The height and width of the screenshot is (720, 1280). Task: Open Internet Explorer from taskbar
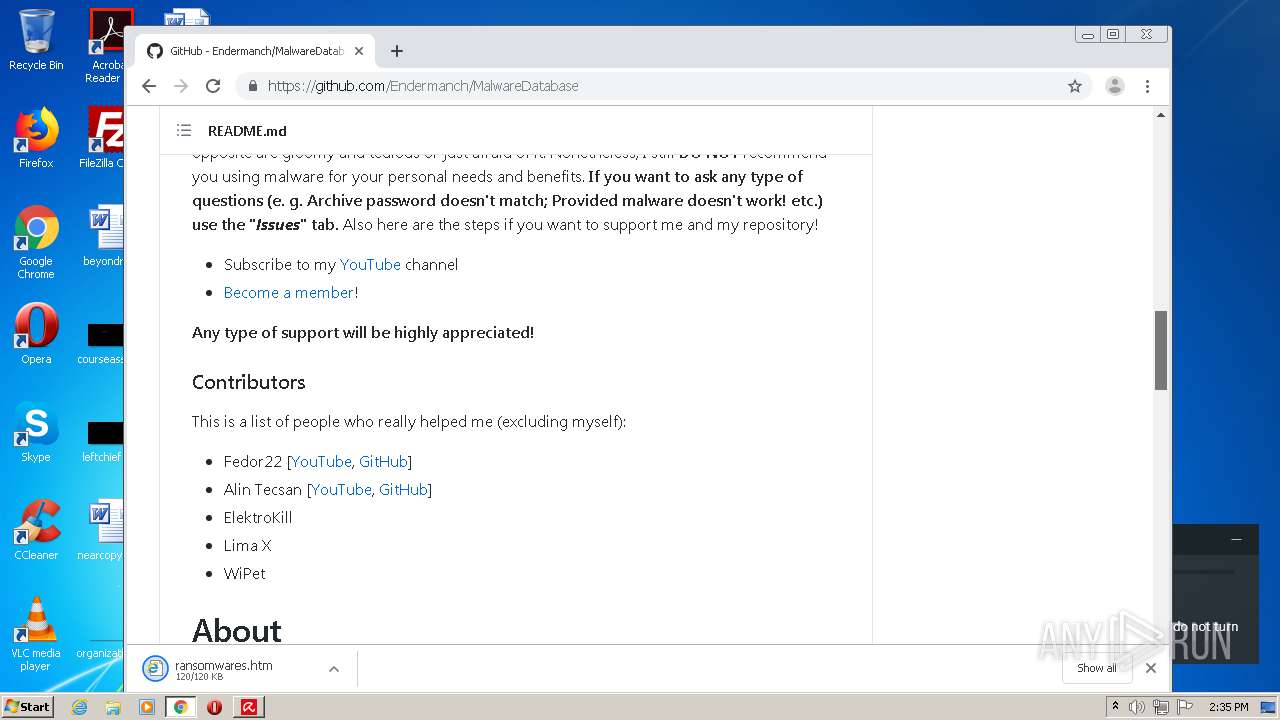pyautogui.click(x=79, y=707)
